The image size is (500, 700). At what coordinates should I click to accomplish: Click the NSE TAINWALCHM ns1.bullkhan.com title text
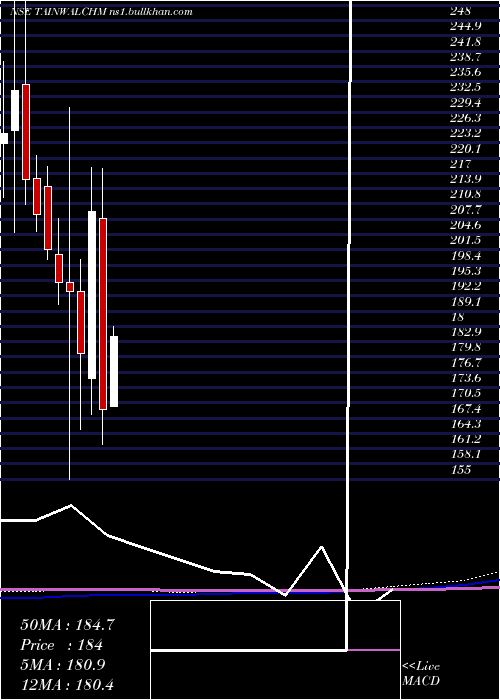pos(101,12)
